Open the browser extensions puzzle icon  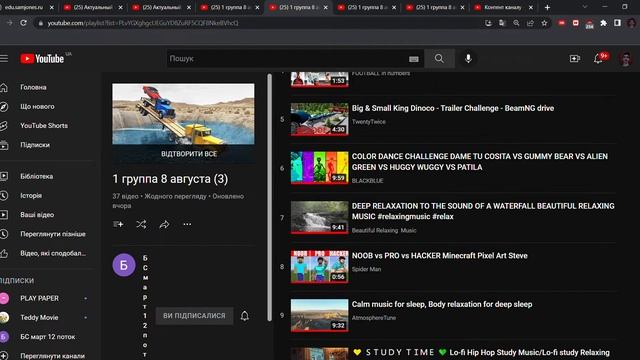pos(603,23)
